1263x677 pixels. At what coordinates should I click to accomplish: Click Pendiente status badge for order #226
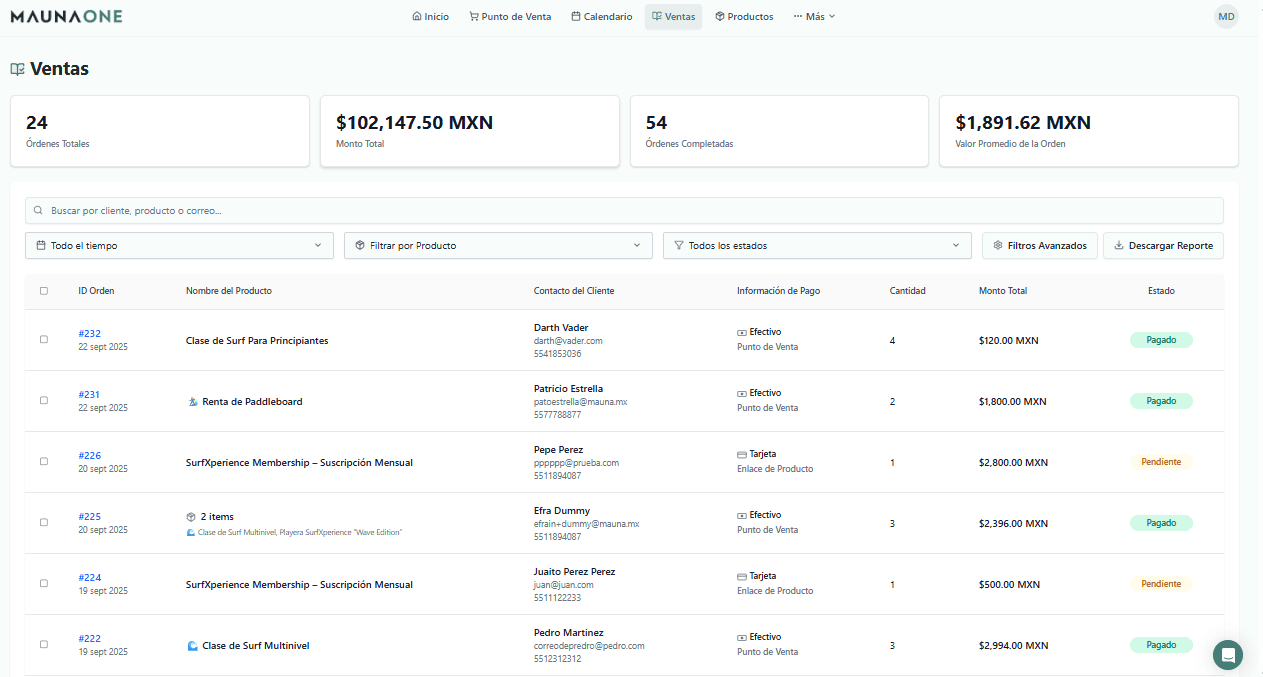click(1161, 462)
